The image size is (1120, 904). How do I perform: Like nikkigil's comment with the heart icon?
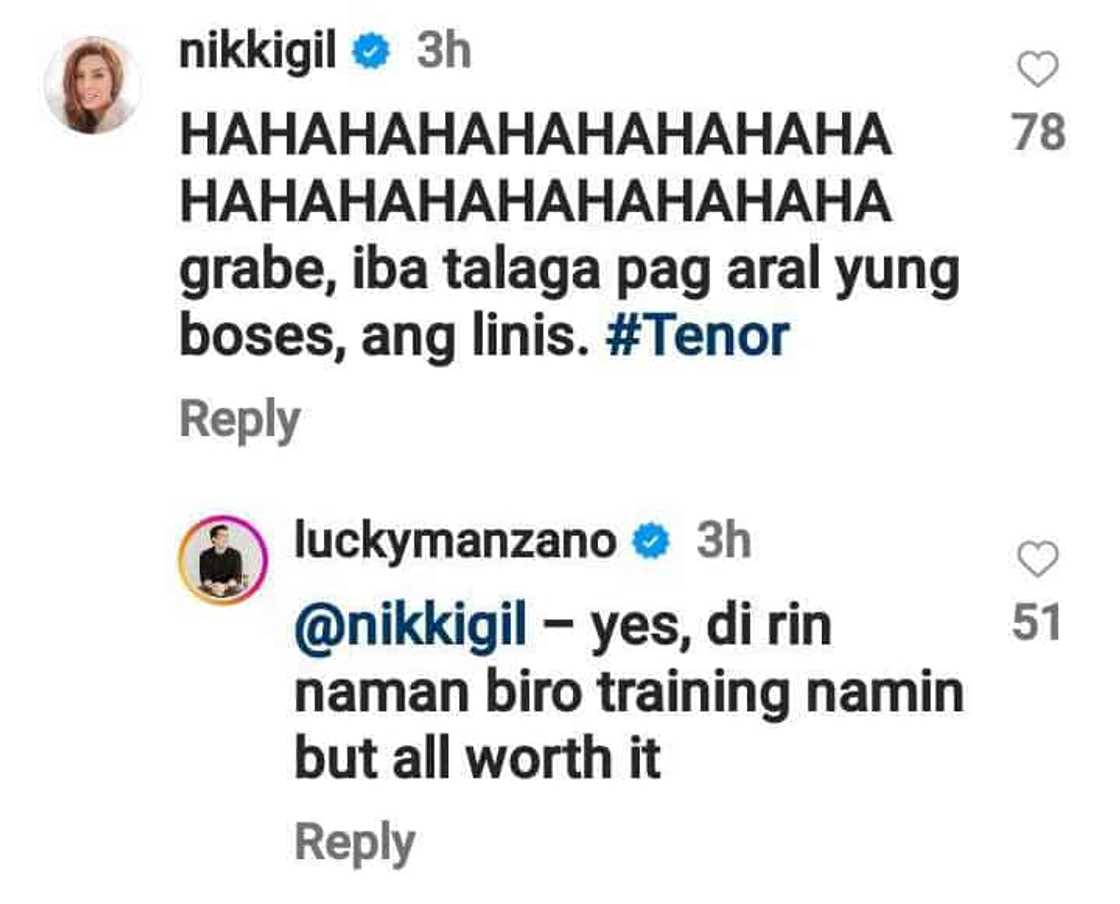(1037, 69)
